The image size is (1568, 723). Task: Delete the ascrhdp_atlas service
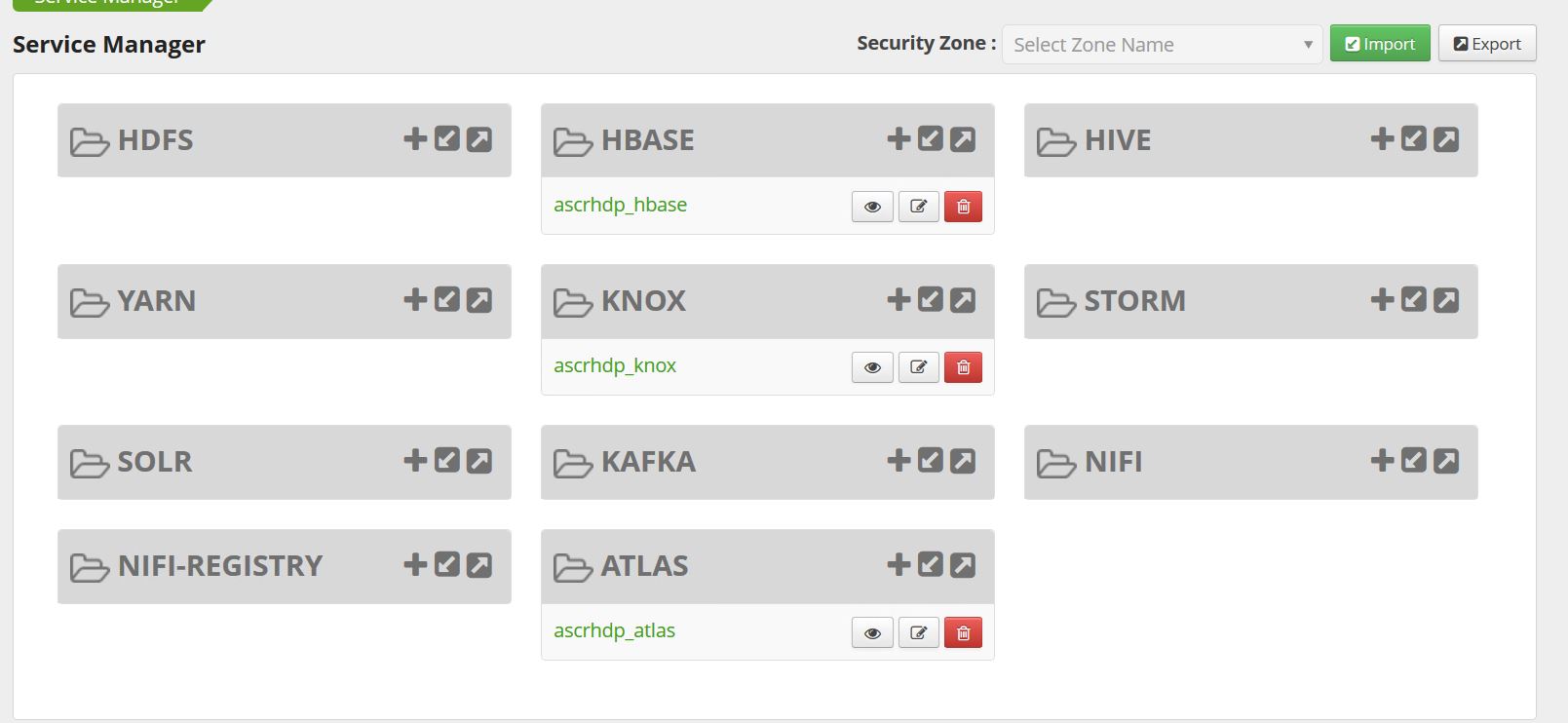(x=963, y=631)
